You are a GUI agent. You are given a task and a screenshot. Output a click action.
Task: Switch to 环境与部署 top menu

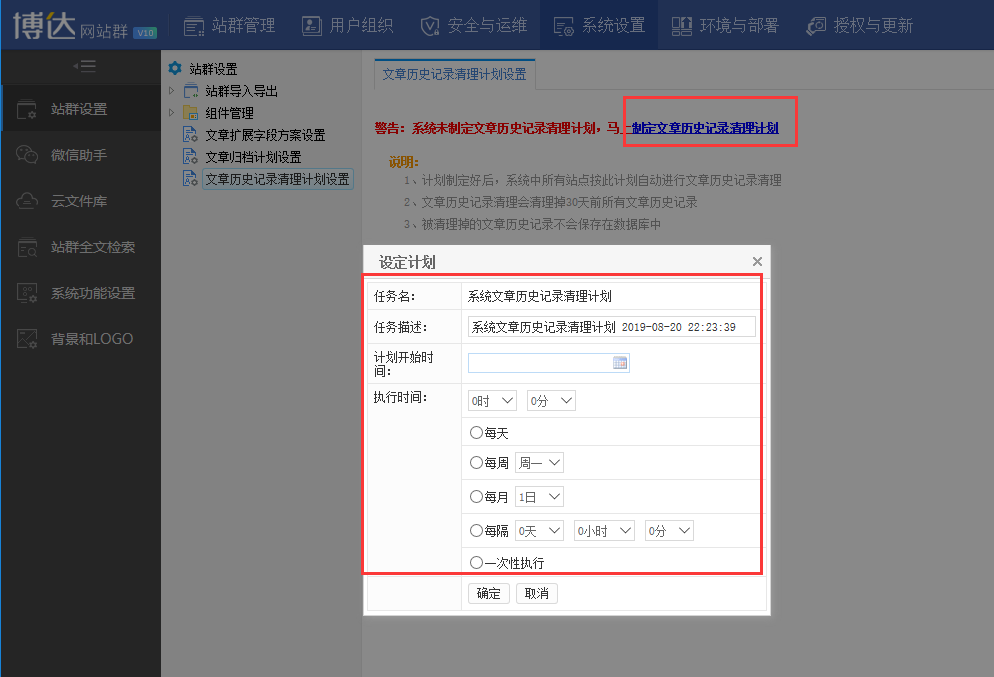tap(724, 25)
